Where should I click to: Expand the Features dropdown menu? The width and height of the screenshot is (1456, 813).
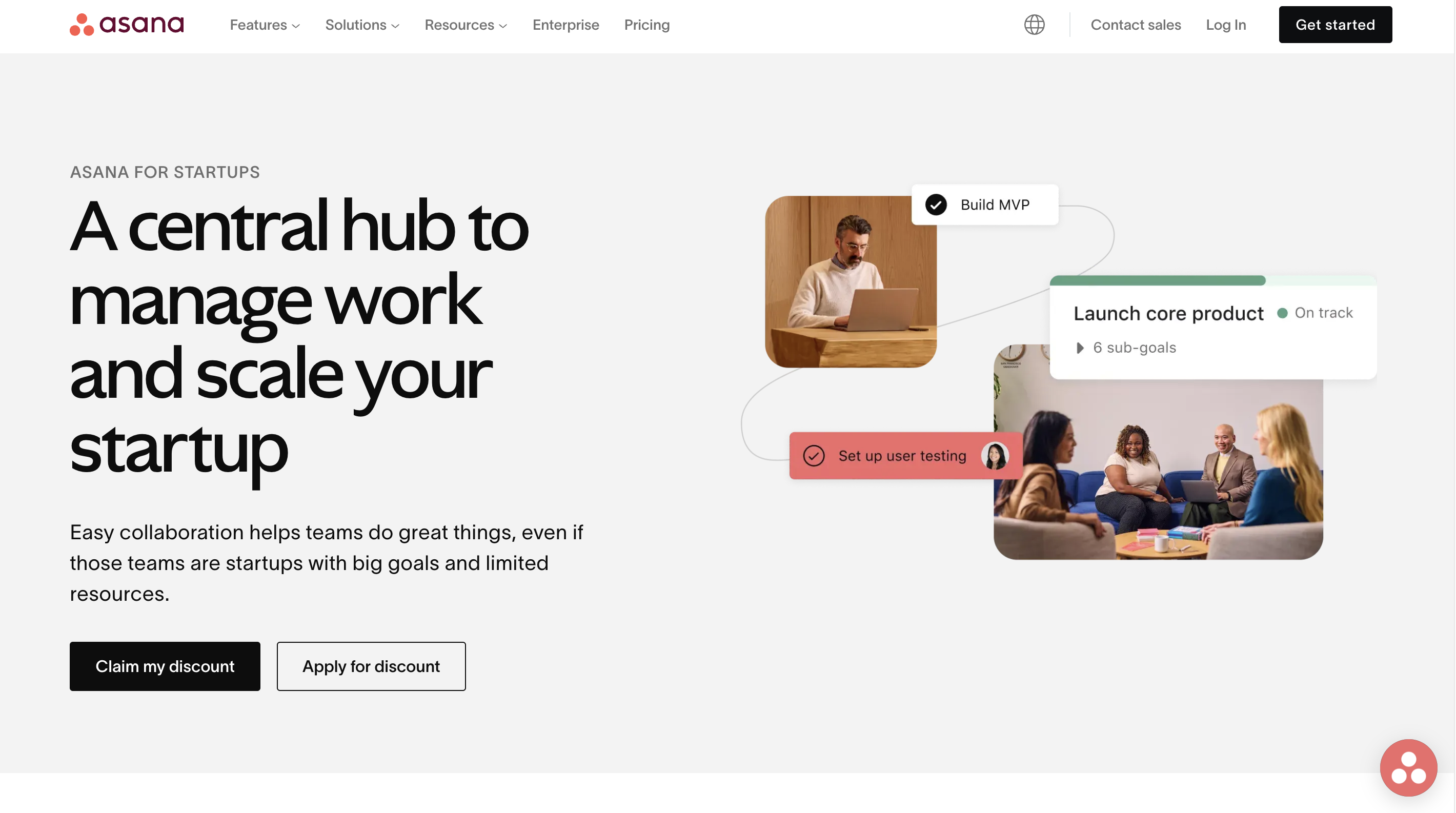[264, 24]
